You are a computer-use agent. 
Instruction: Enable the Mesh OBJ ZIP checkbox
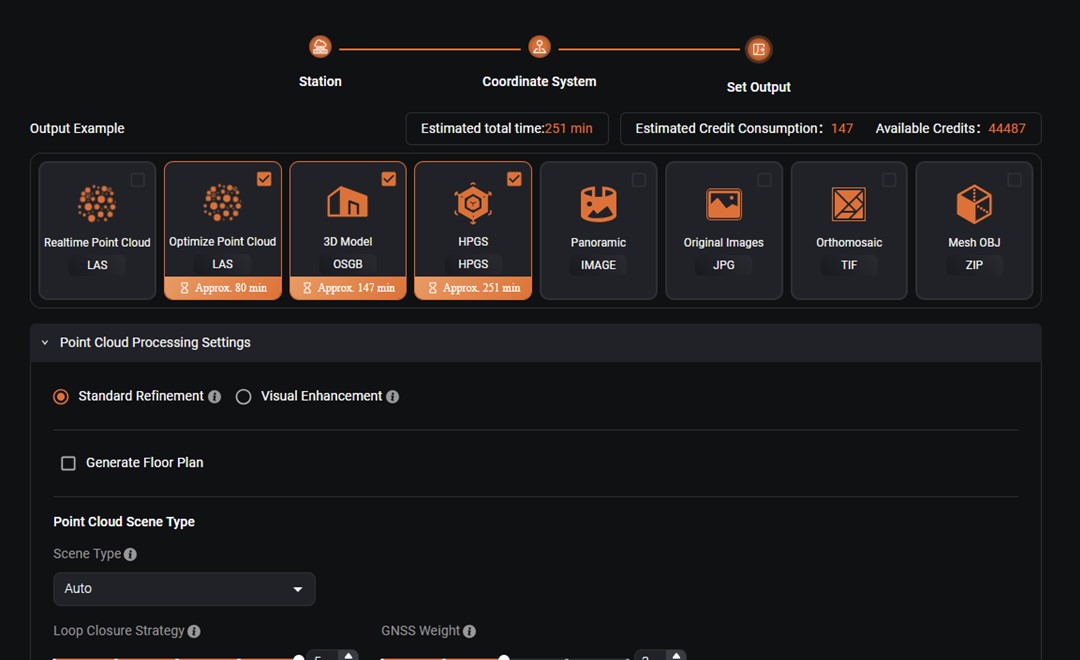[1015, 180]
